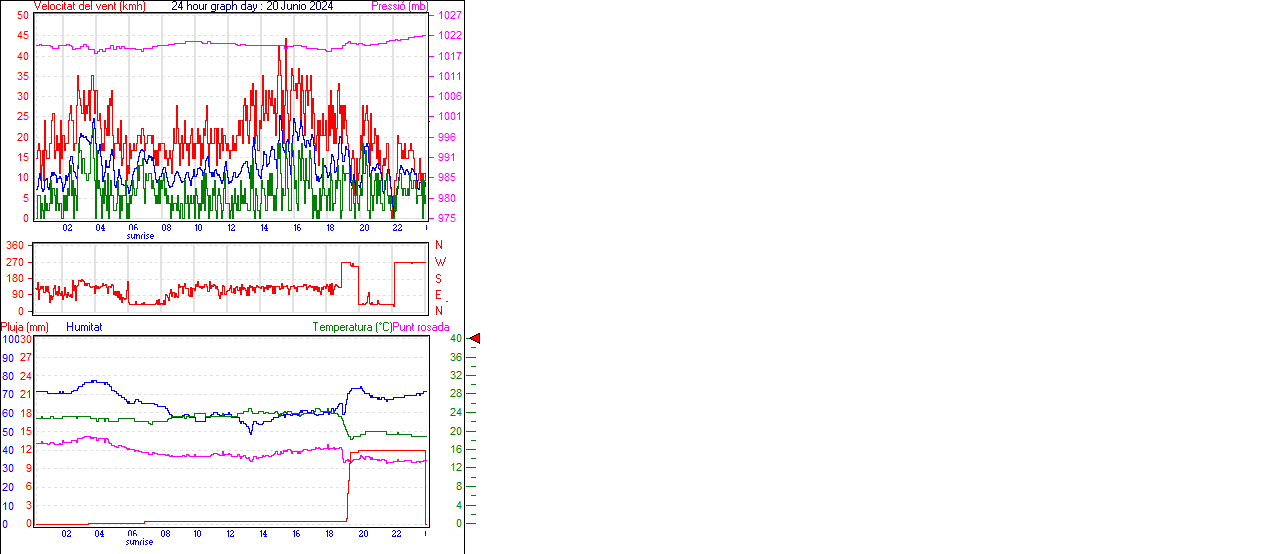Click 50 on the wind speed axis

[x=23, y=16]
